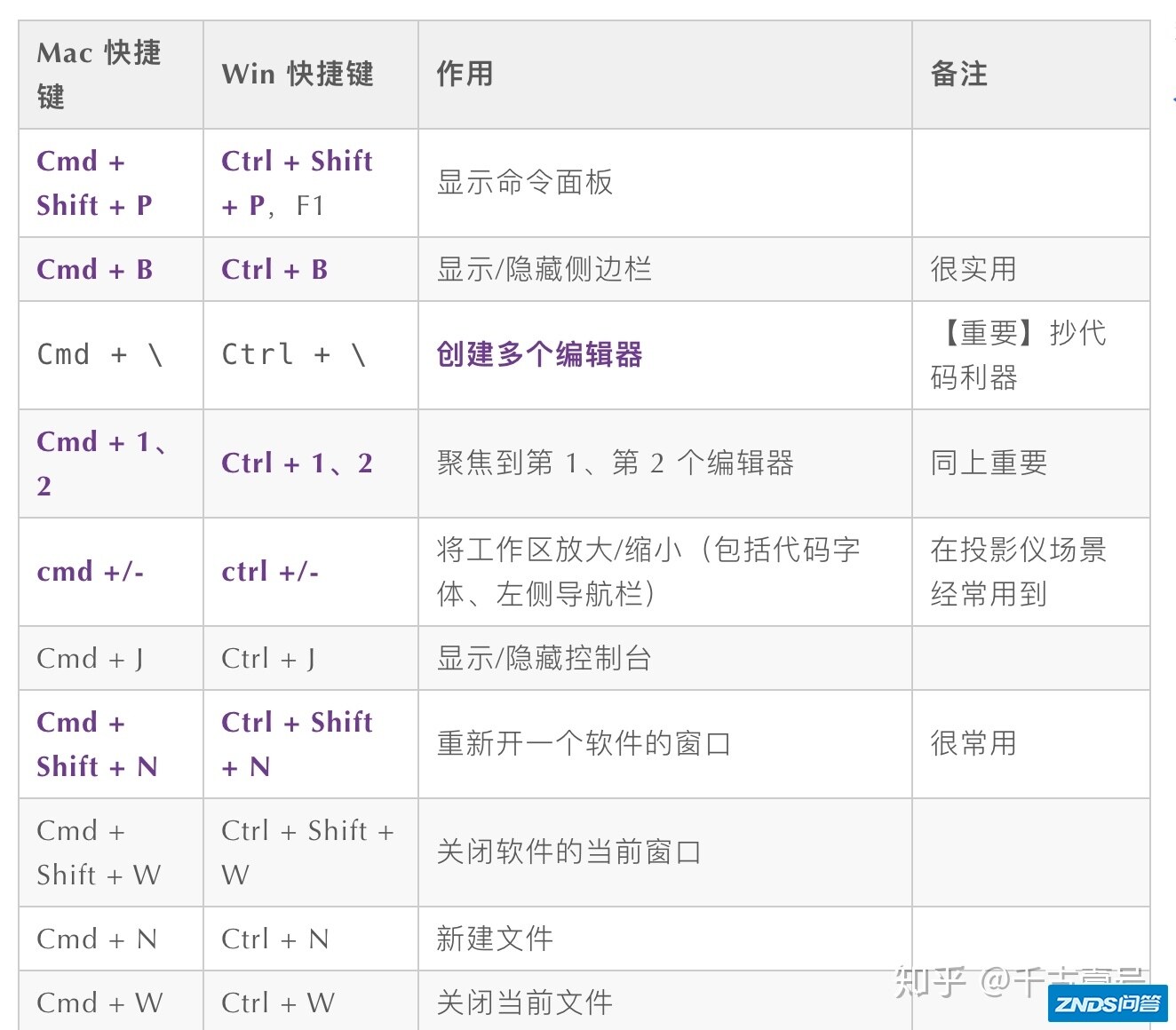Click the 'Win 快捷键' column header

point(311,75)
